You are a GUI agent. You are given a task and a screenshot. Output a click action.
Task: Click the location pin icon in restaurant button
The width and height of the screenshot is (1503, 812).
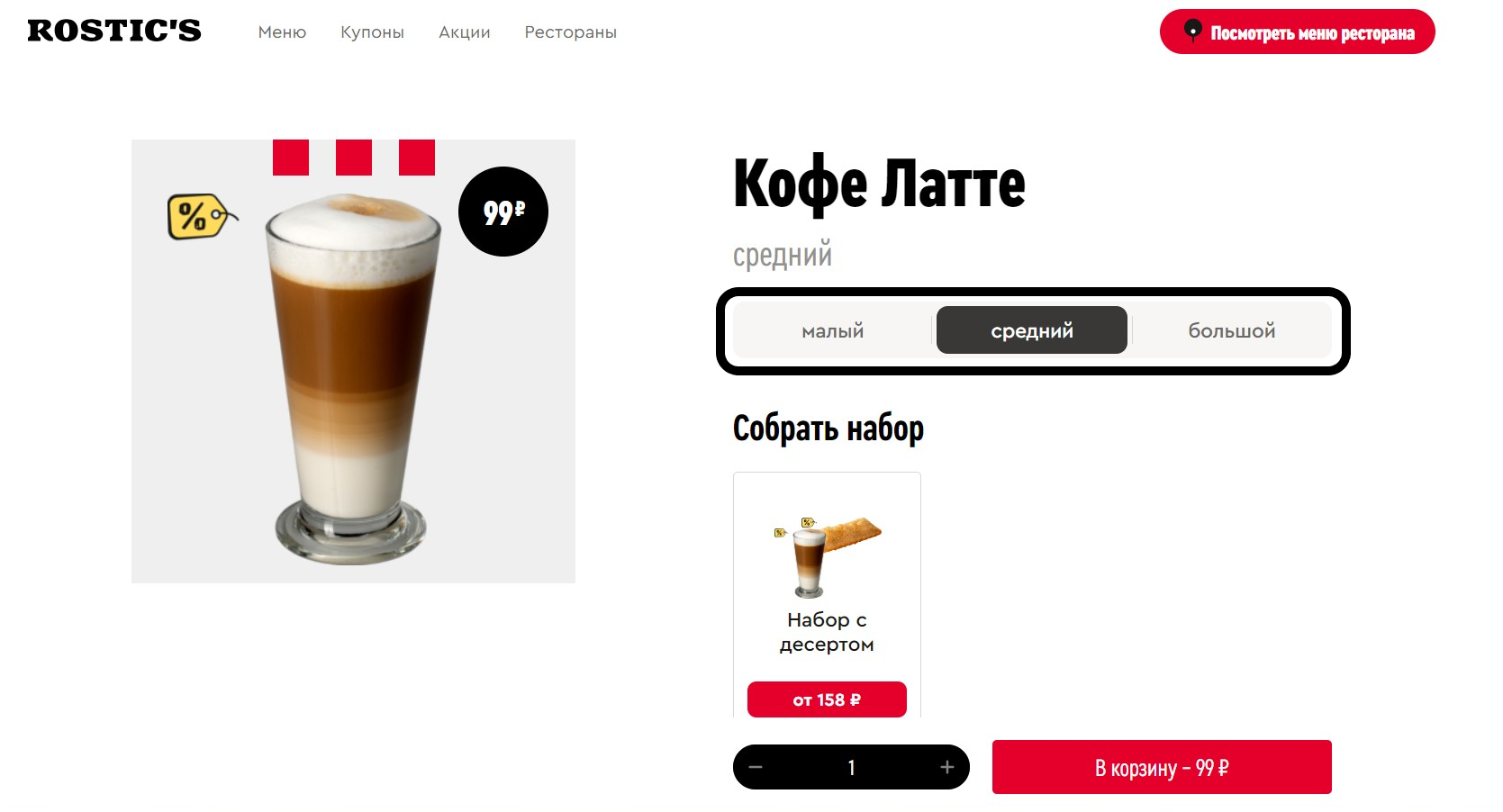(1193, 32)
